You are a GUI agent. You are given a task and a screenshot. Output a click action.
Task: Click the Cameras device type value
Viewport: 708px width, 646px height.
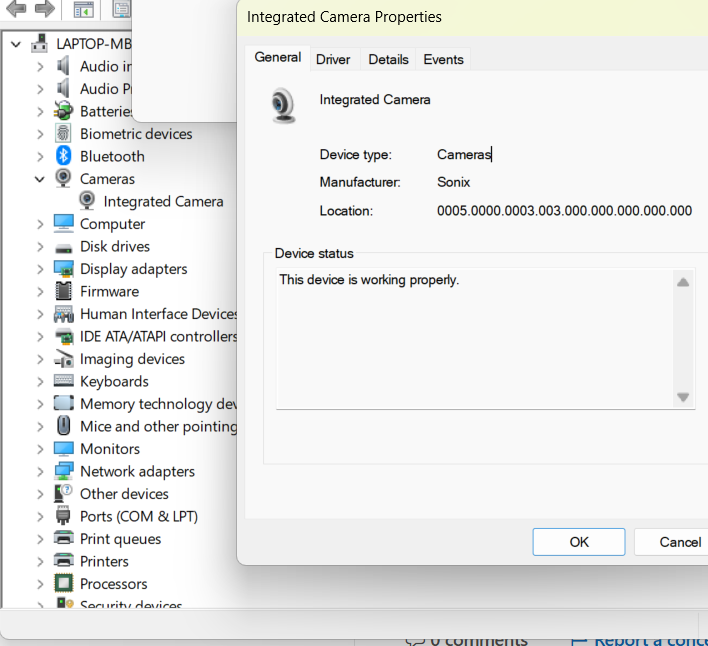click(x=464, y=154)
